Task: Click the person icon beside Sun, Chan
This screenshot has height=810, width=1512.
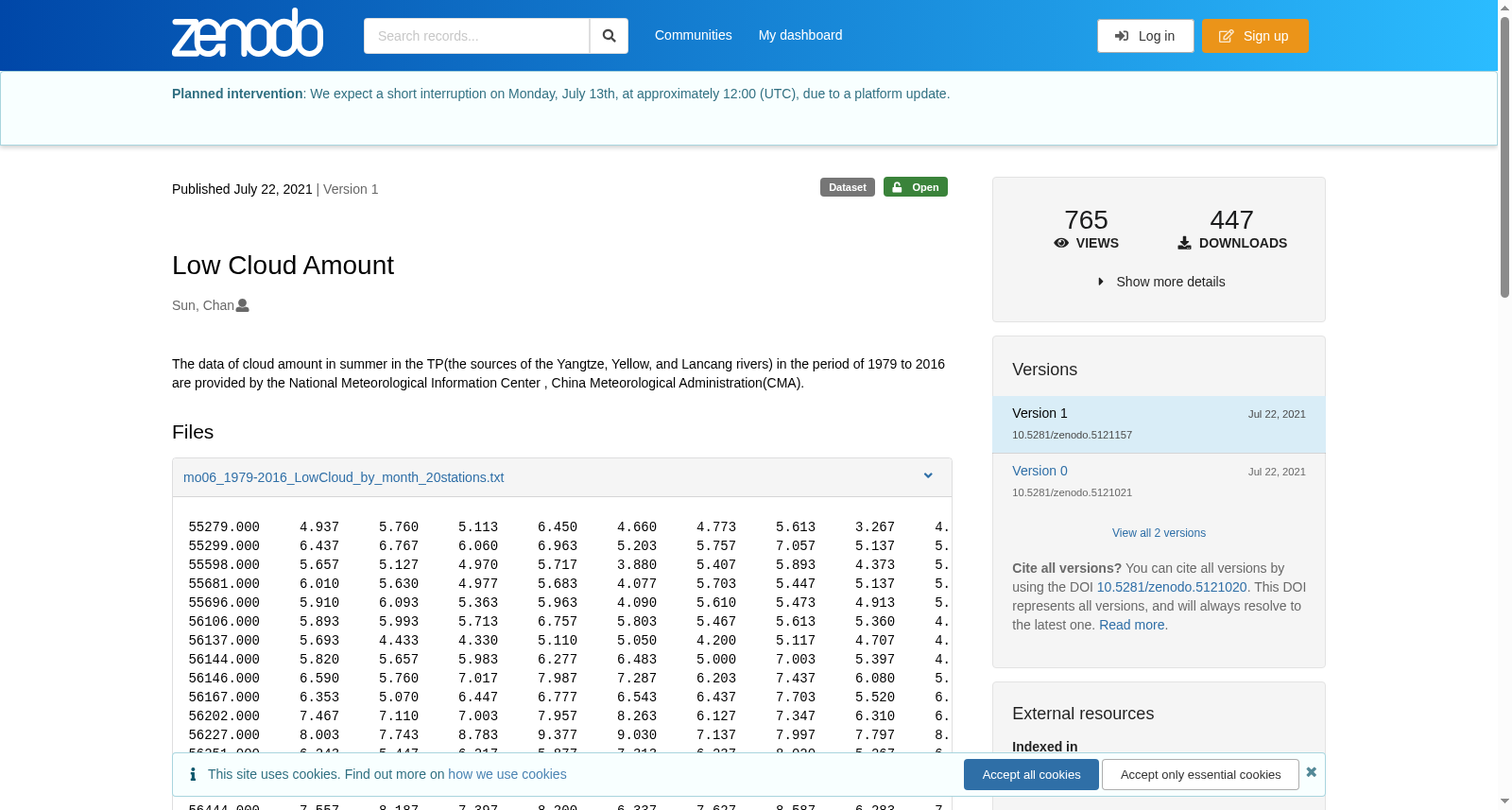Action: pos(243,305)
